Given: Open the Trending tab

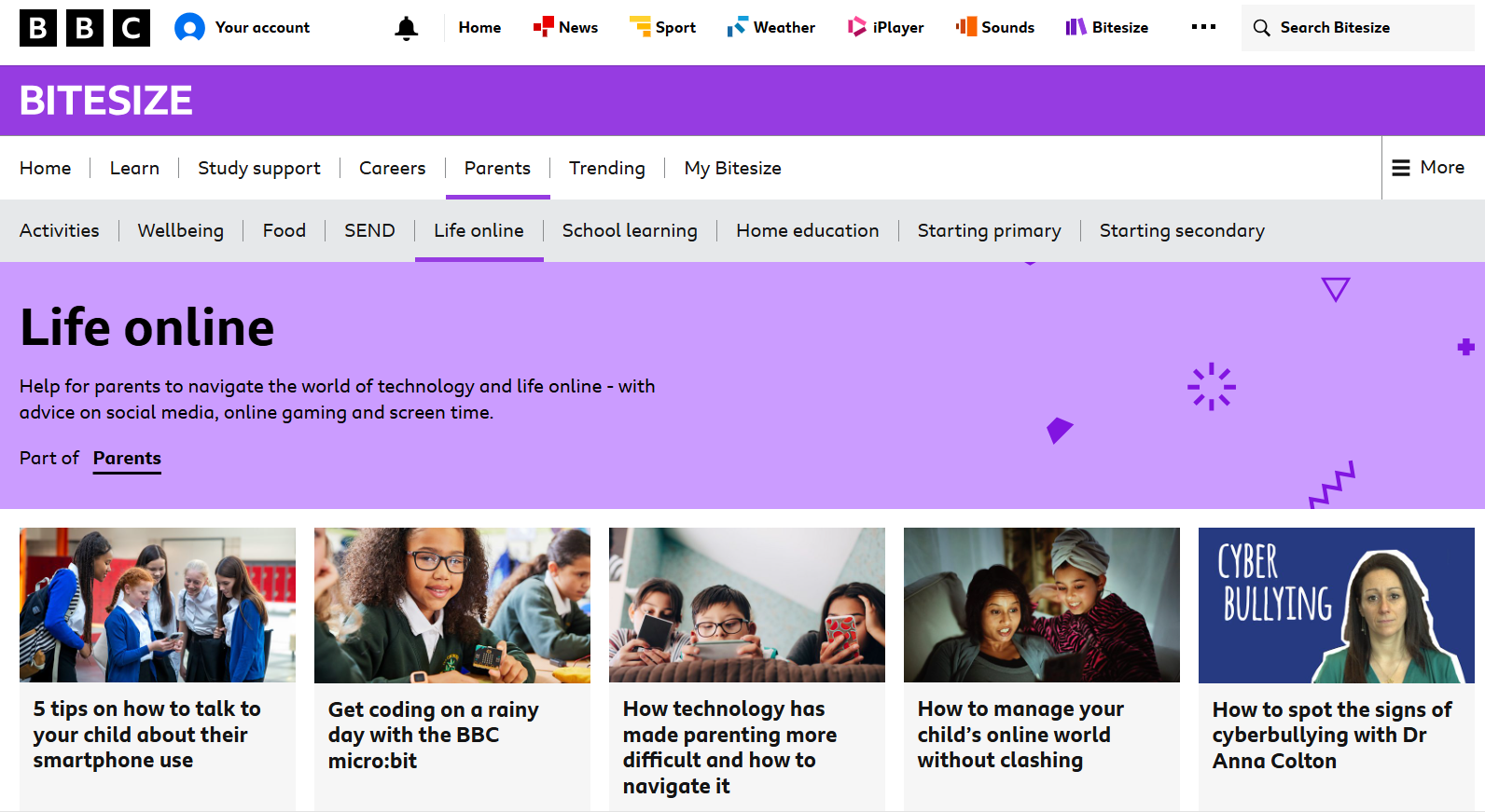Looking at the screenshot, I should click(607, 168).
